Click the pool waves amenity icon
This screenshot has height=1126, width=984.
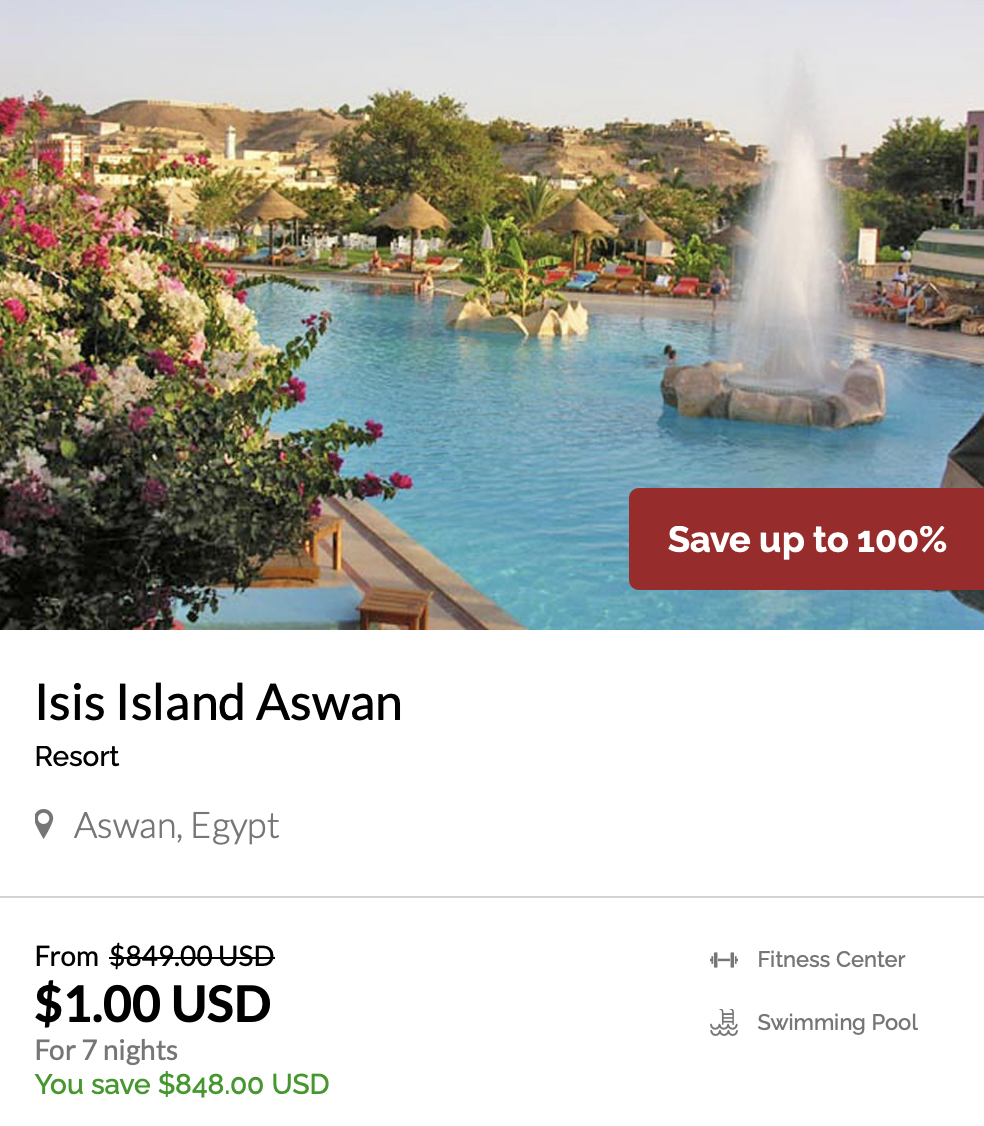723,1022
